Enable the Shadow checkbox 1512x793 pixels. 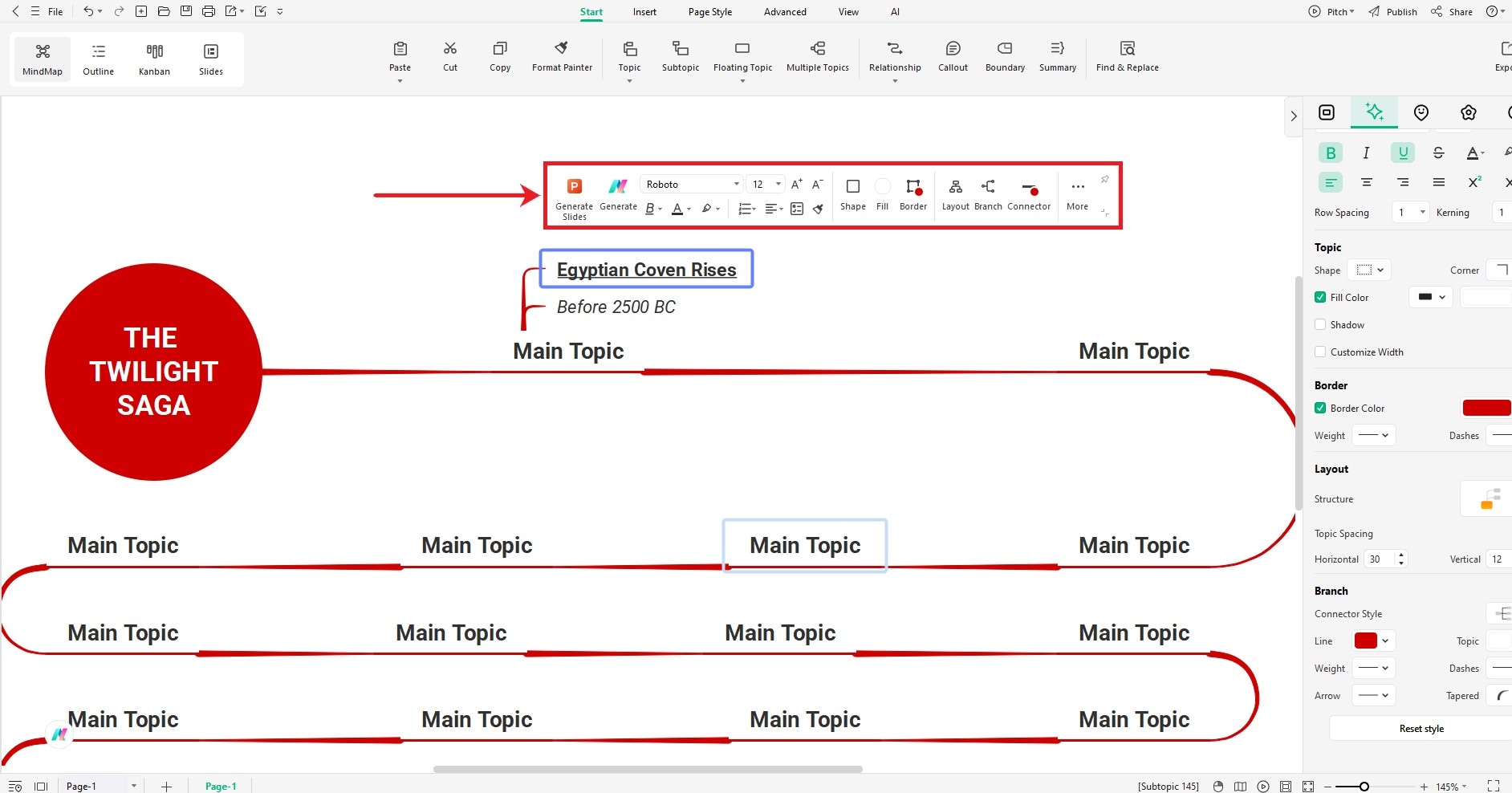coord(1320,324)
